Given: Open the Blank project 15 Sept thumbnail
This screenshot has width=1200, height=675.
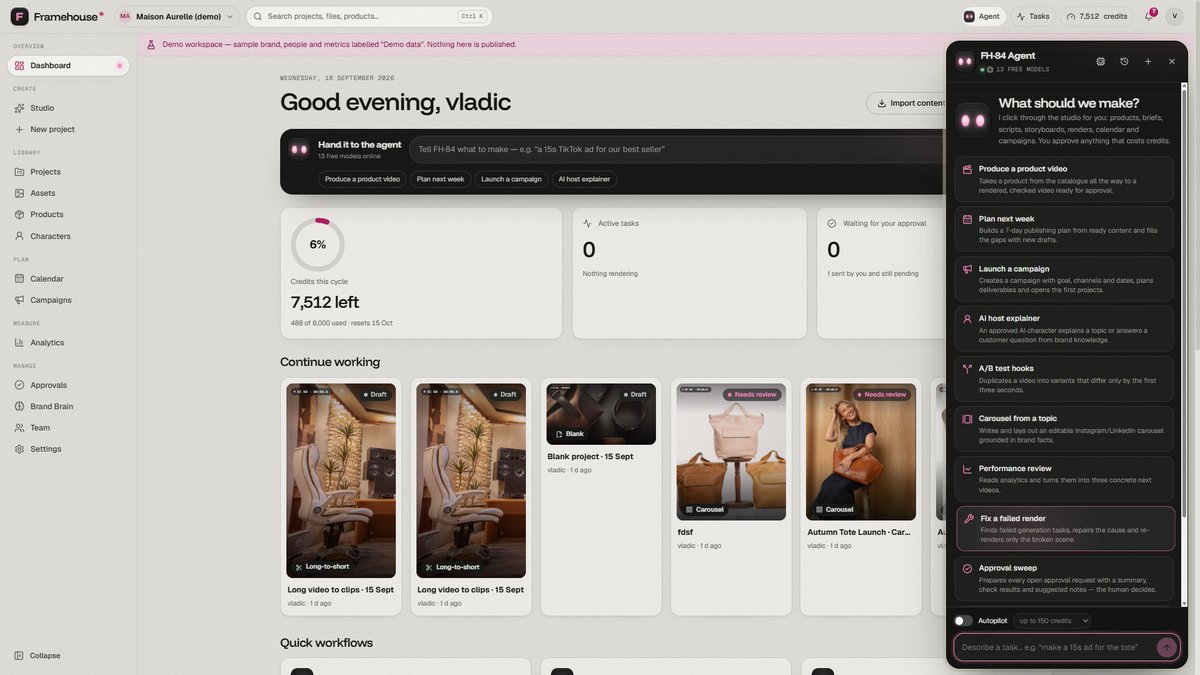Looking at the screenshot, I should (x=601, y=414).
